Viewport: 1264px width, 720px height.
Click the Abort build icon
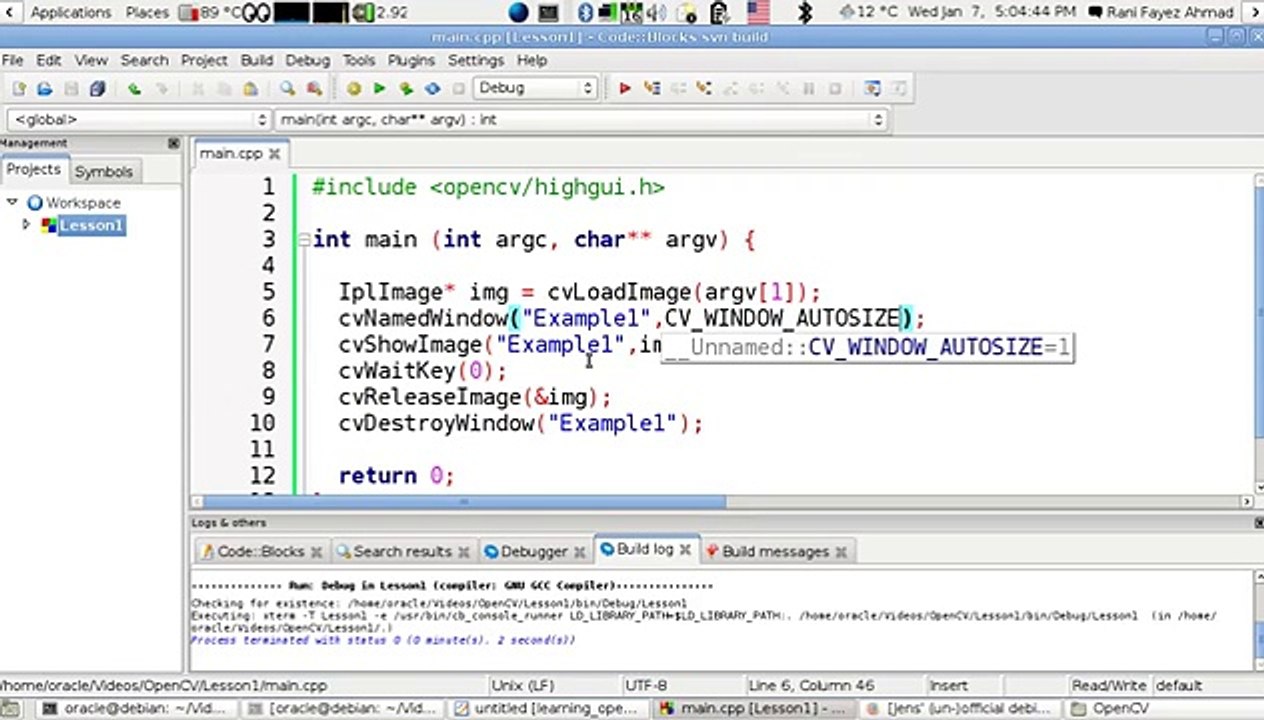[459, 89]
